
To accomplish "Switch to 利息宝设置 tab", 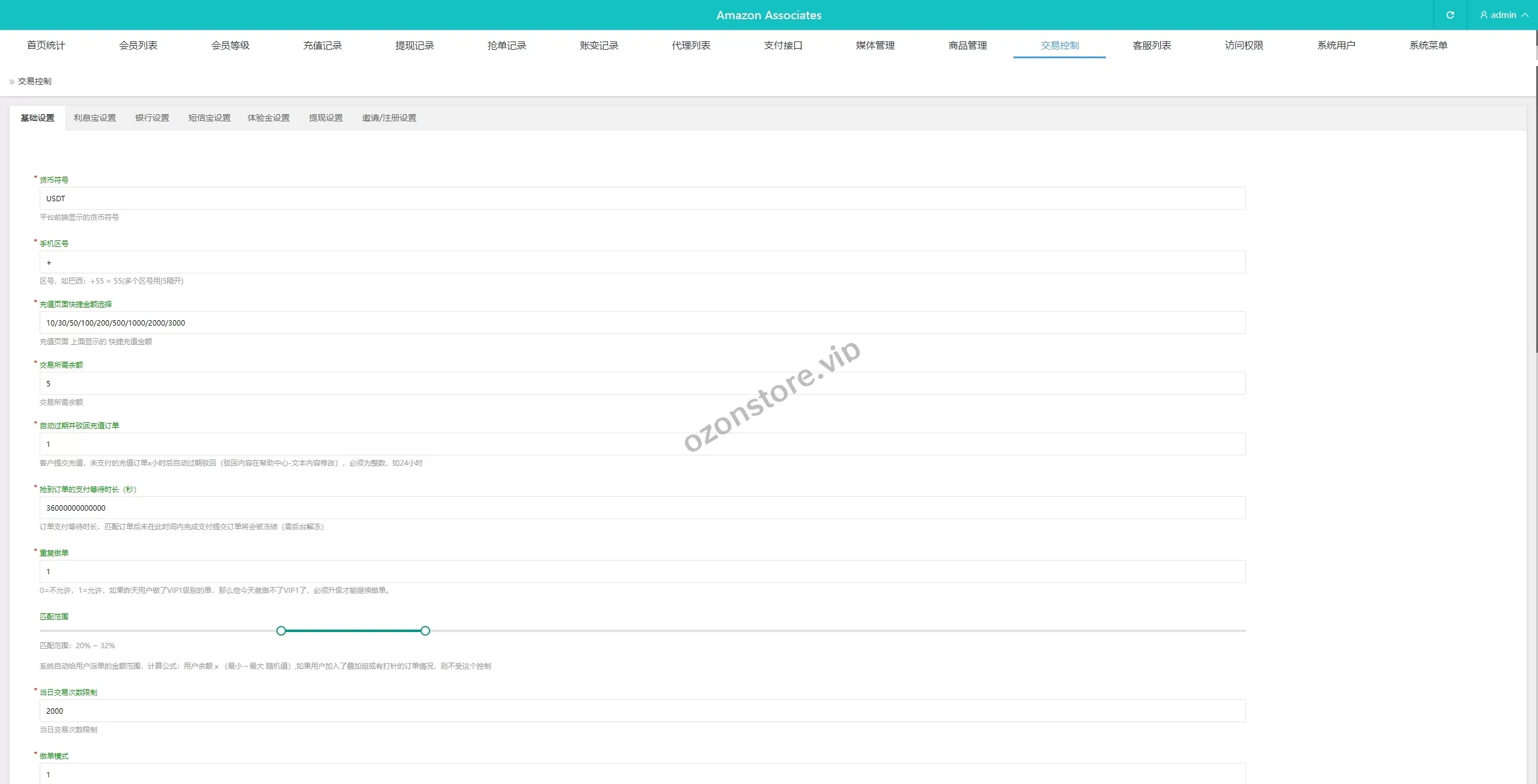I will point(95,118).
